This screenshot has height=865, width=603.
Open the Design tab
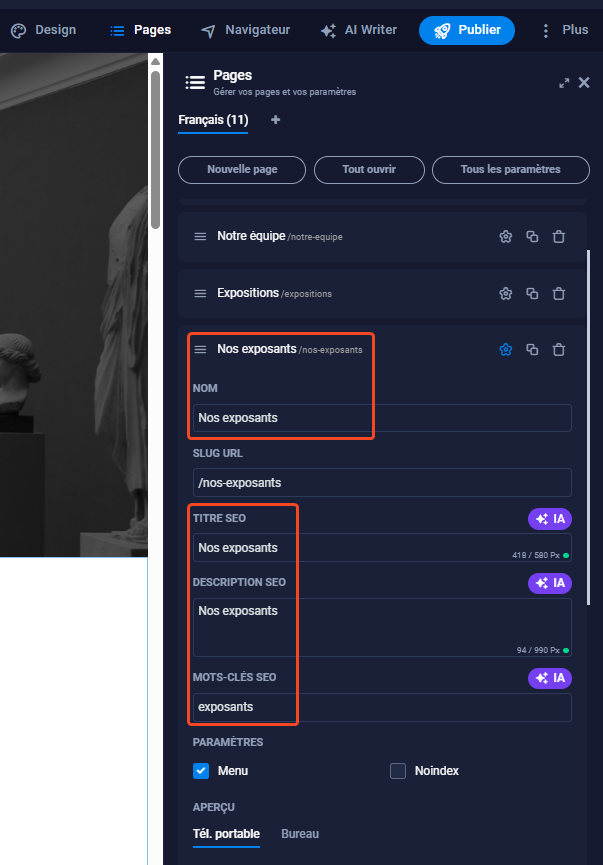click(x=44, y=30)
